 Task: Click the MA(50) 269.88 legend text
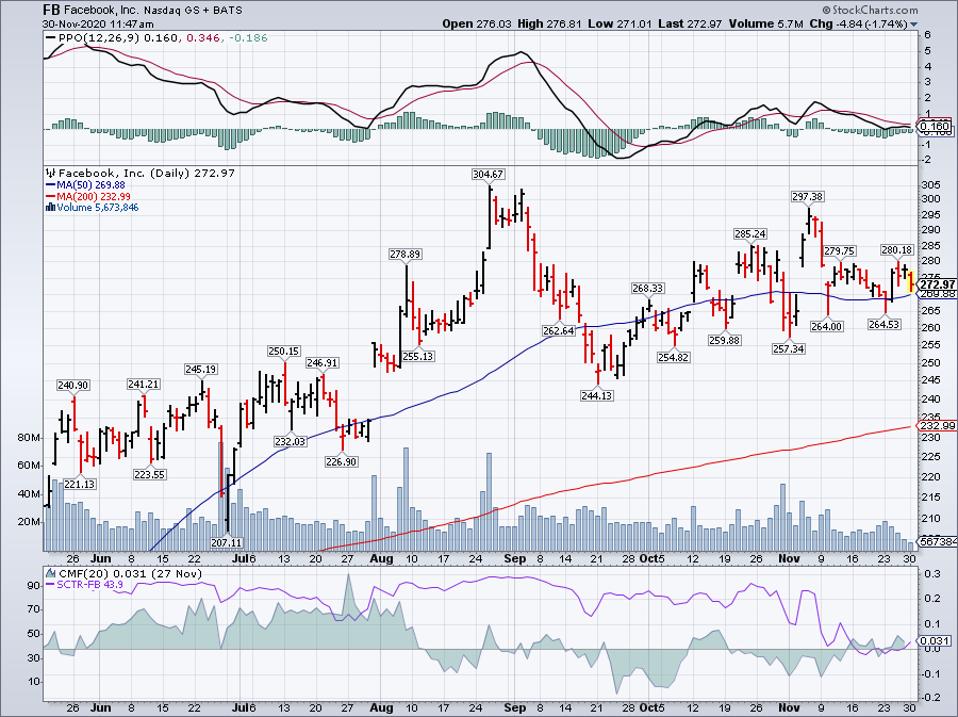click(91, 185)
